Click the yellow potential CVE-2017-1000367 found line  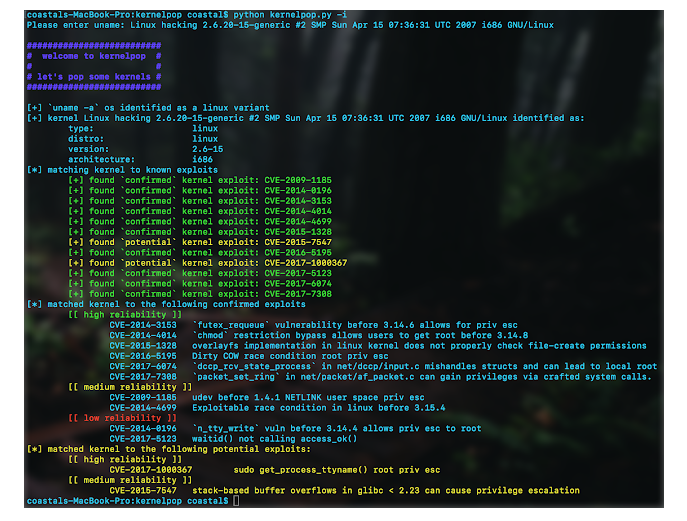tap(217, 263)
